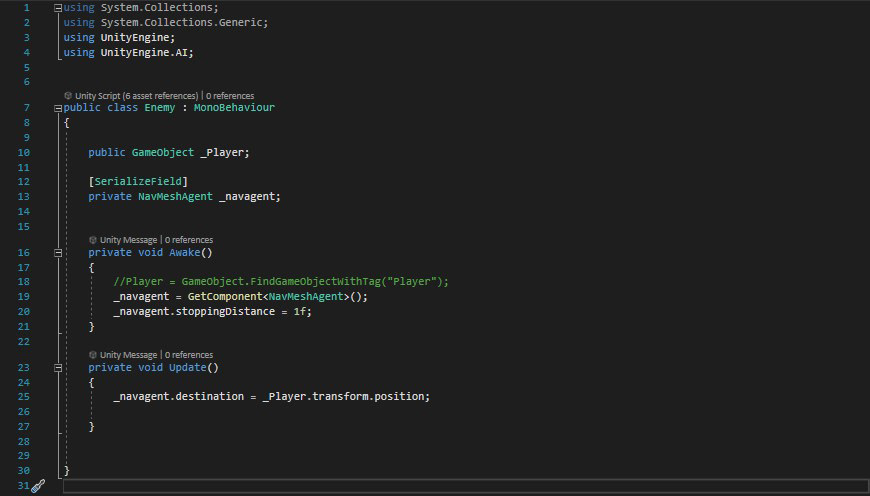Click Unity script icon above Enemy class

[x=68, y=95]
